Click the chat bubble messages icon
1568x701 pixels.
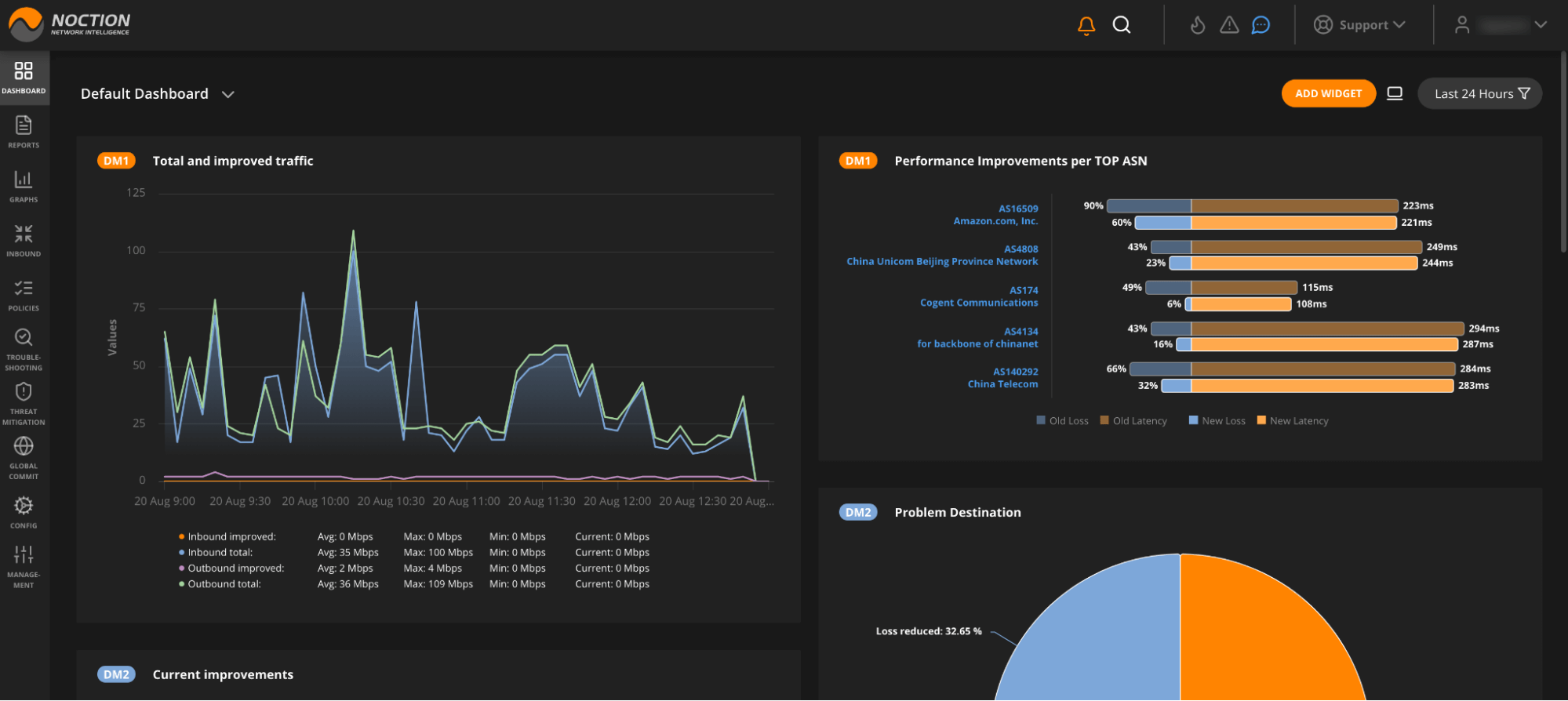point(1261,25)
